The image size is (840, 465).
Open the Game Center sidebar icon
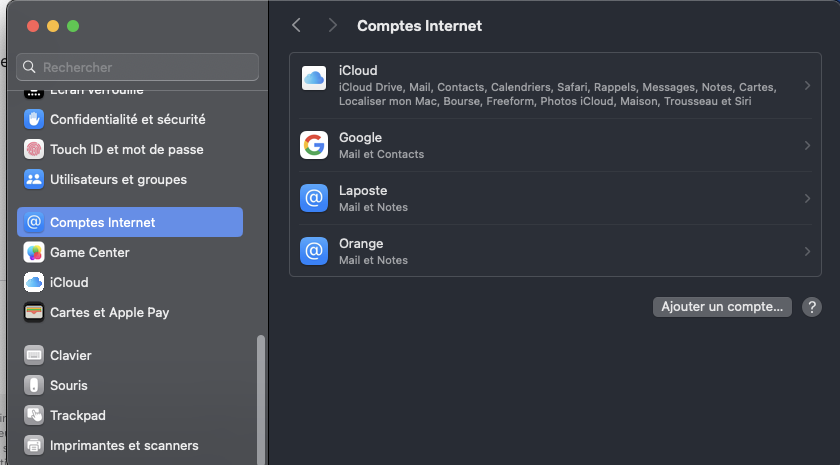point(34,252)
